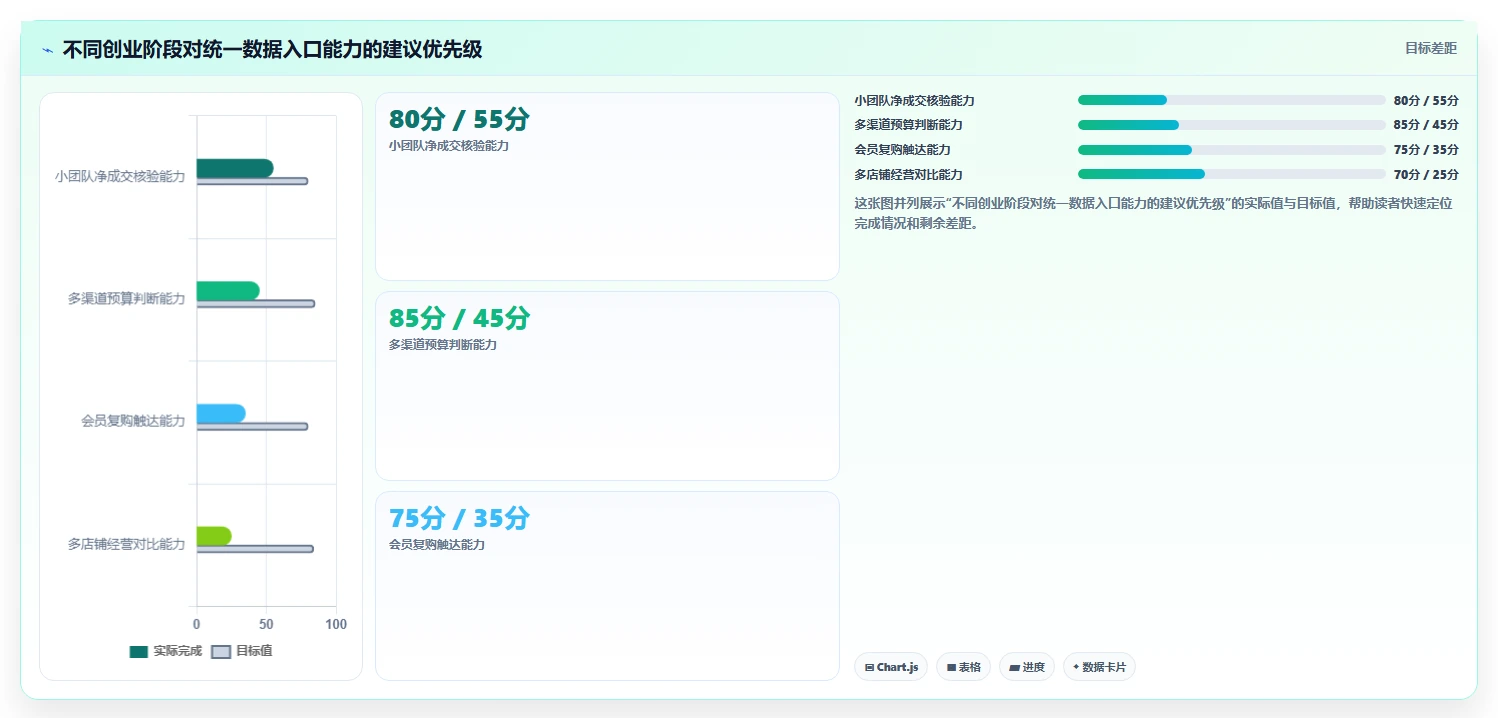Click the small icon in the 表格 chip
The height and width of the screenshot is (718, 1498).
951,667
